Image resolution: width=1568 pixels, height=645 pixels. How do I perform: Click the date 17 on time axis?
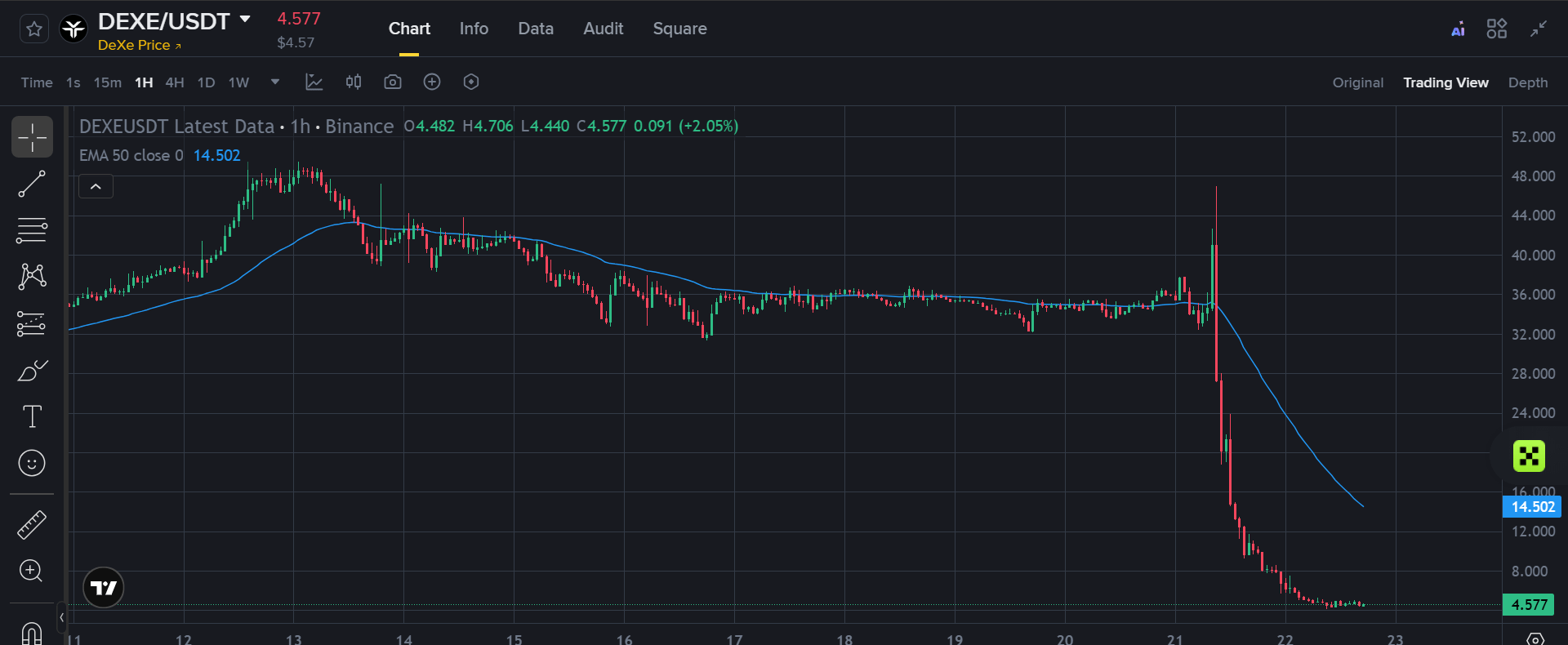click(734, 640)
